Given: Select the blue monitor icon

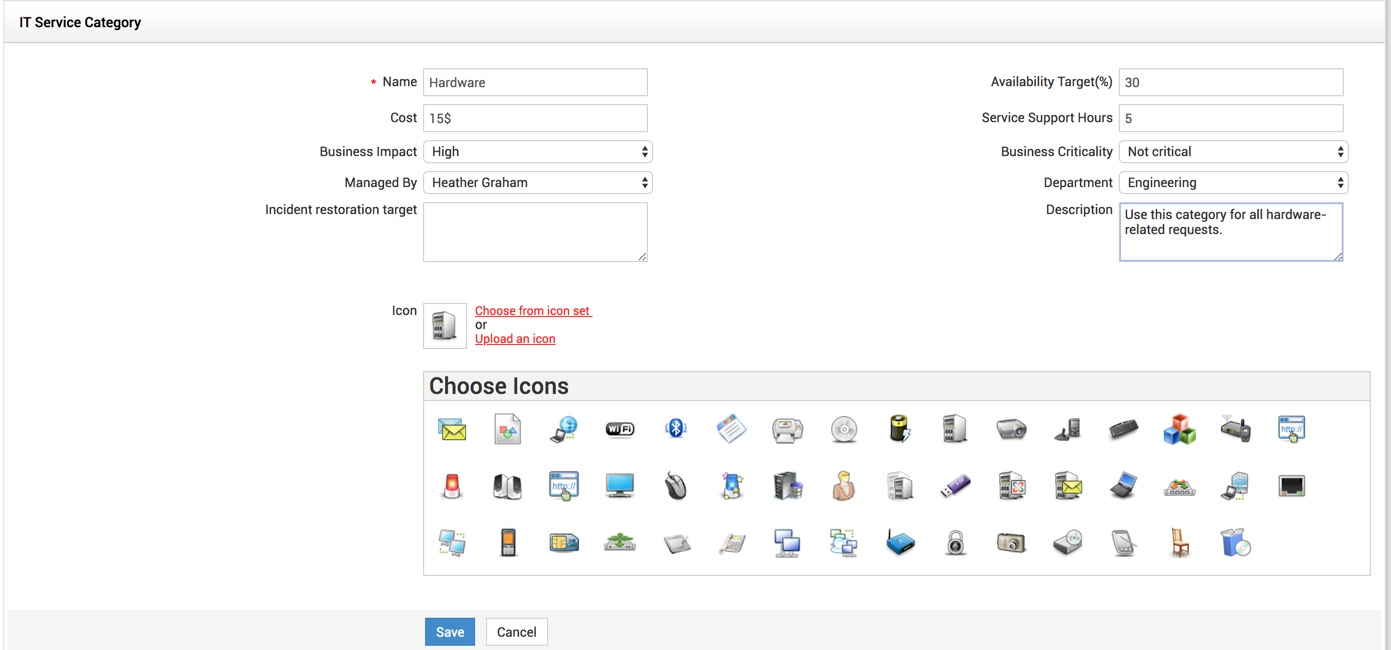Looking at the screenshot, I should pos(620,486).
